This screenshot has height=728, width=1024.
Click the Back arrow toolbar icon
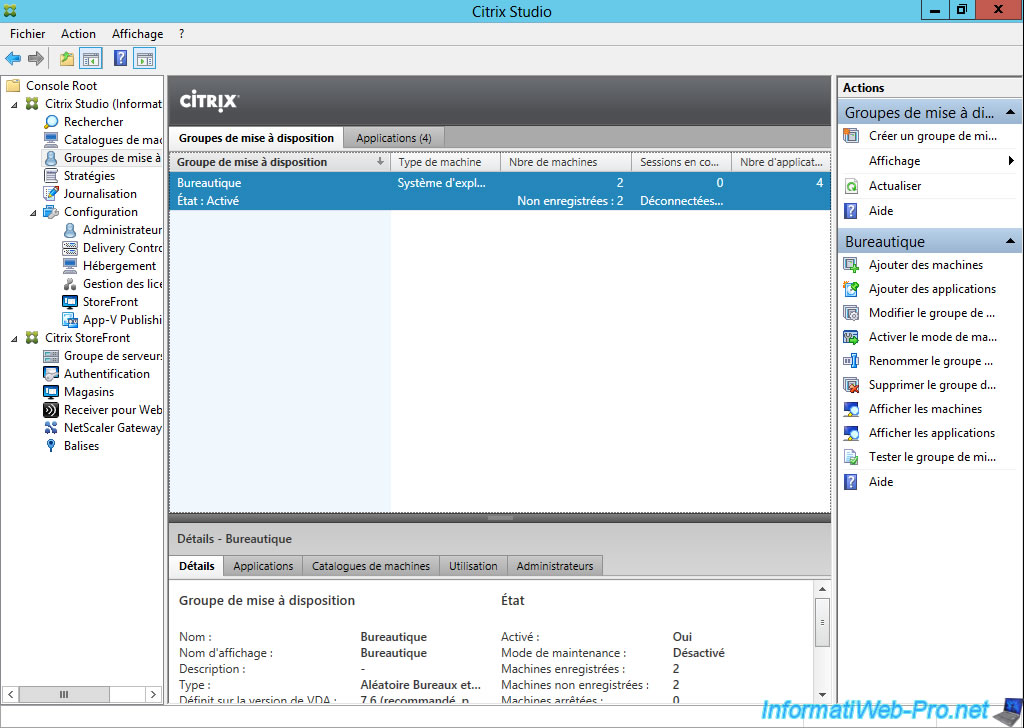click(13, 59)
